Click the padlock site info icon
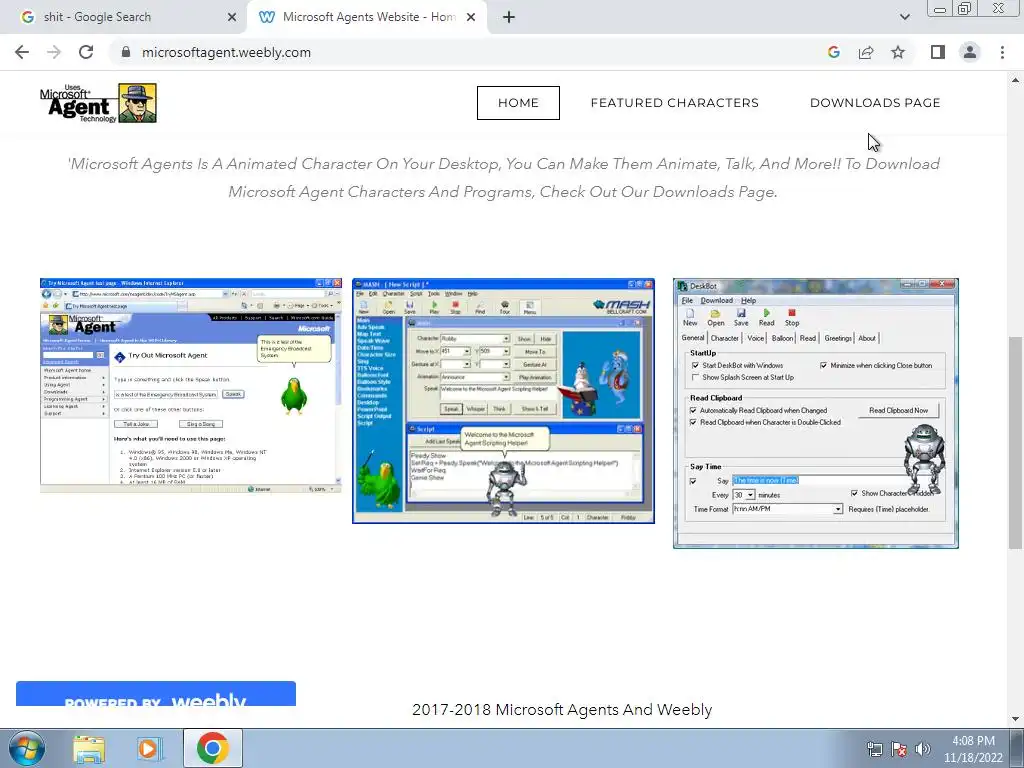 tap(126, 52)
